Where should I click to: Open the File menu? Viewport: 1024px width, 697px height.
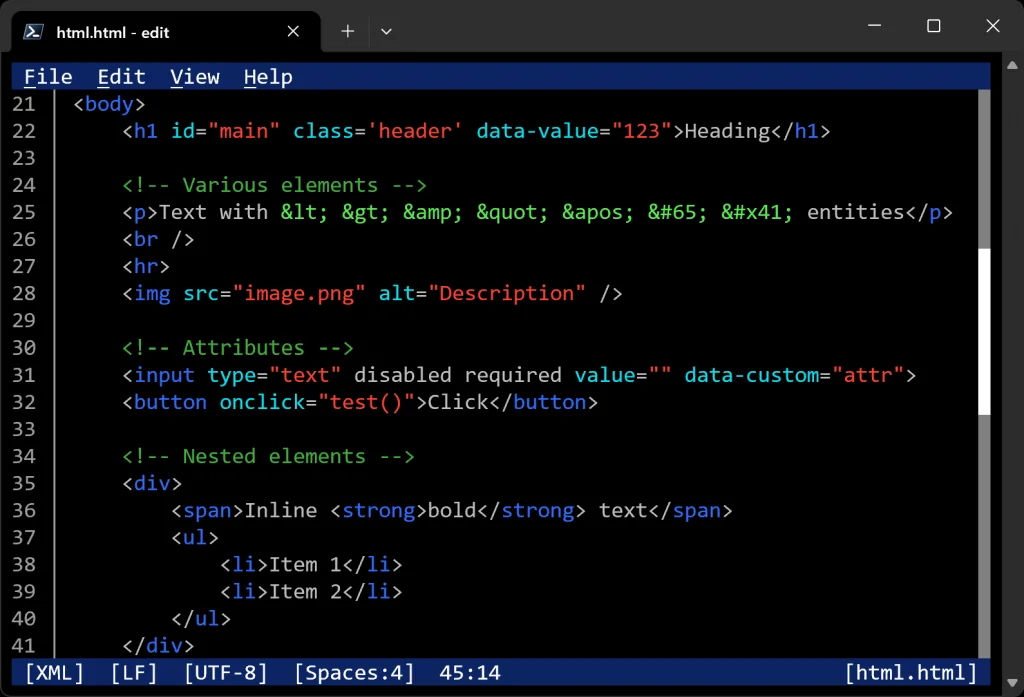click(47, 76)
